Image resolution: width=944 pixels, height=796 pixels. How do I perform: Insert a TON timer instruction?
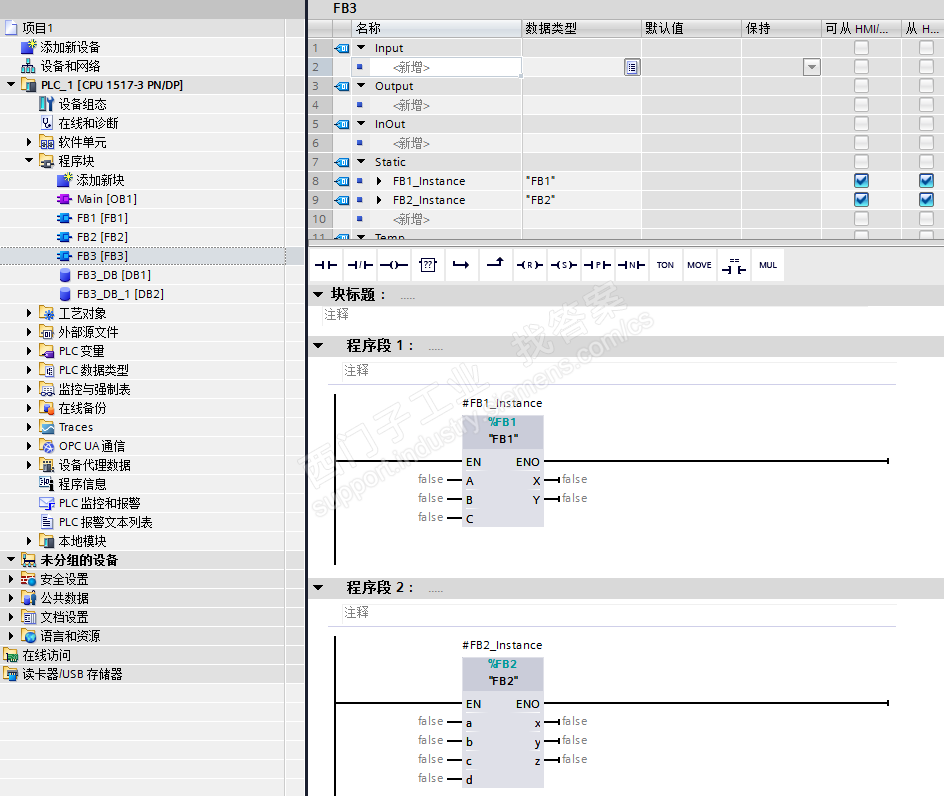click(x=665, y=265)
